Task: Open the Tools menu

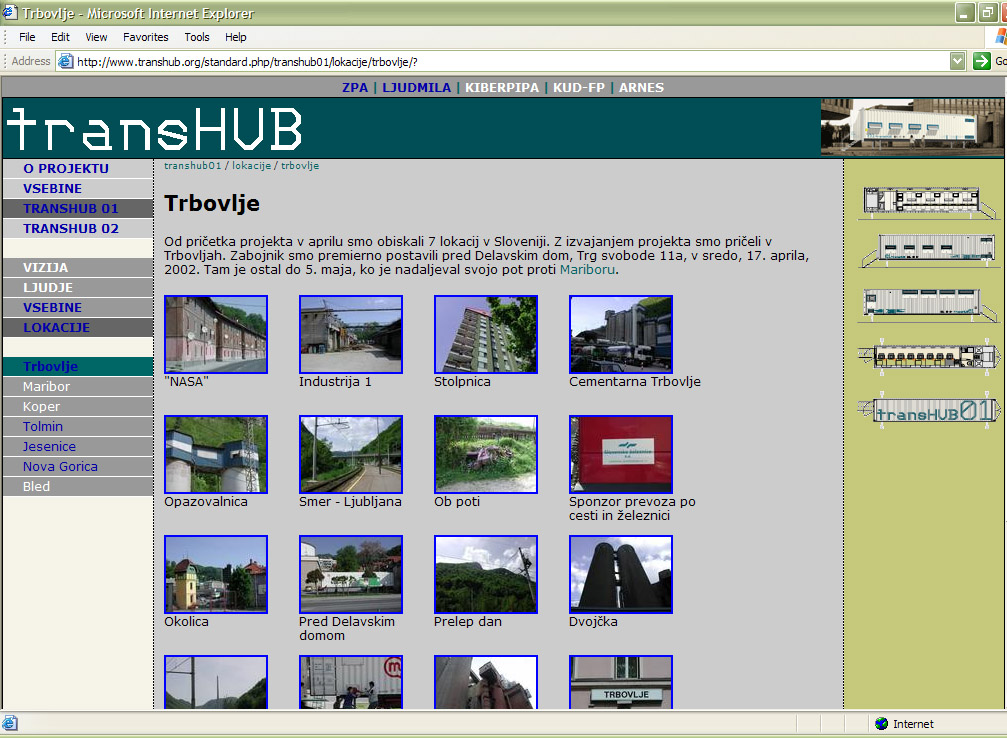Action: (x=197, y=37)
